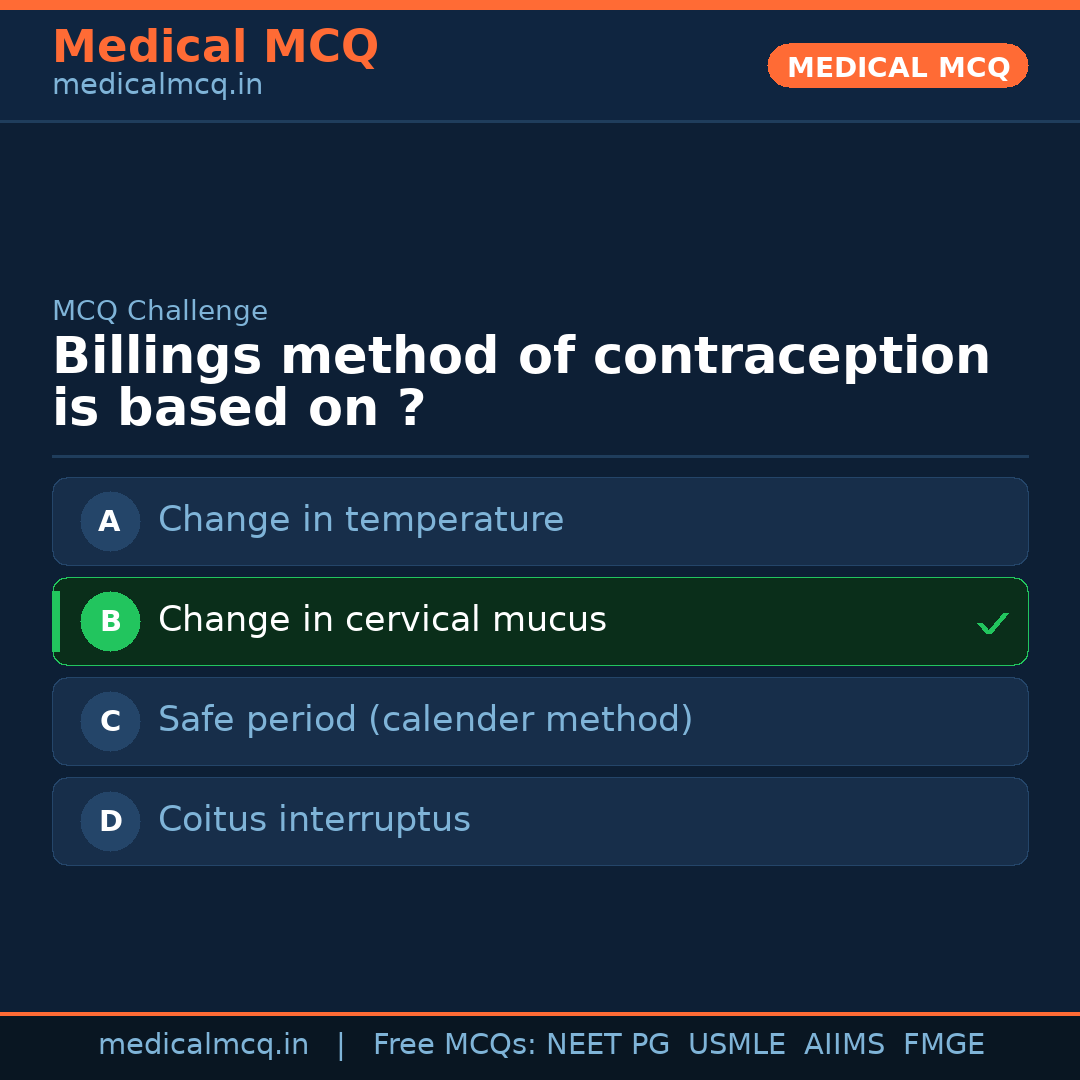Choose 'Safe period (calender method)' answer
The width and height of the screenshot is (1080, 1080).
click(x=425, y=720)
